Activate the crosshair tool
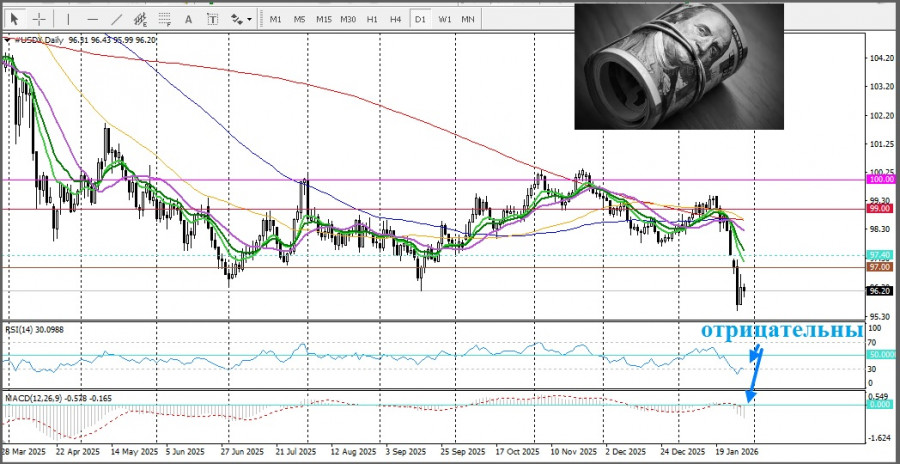 point(39,19)
